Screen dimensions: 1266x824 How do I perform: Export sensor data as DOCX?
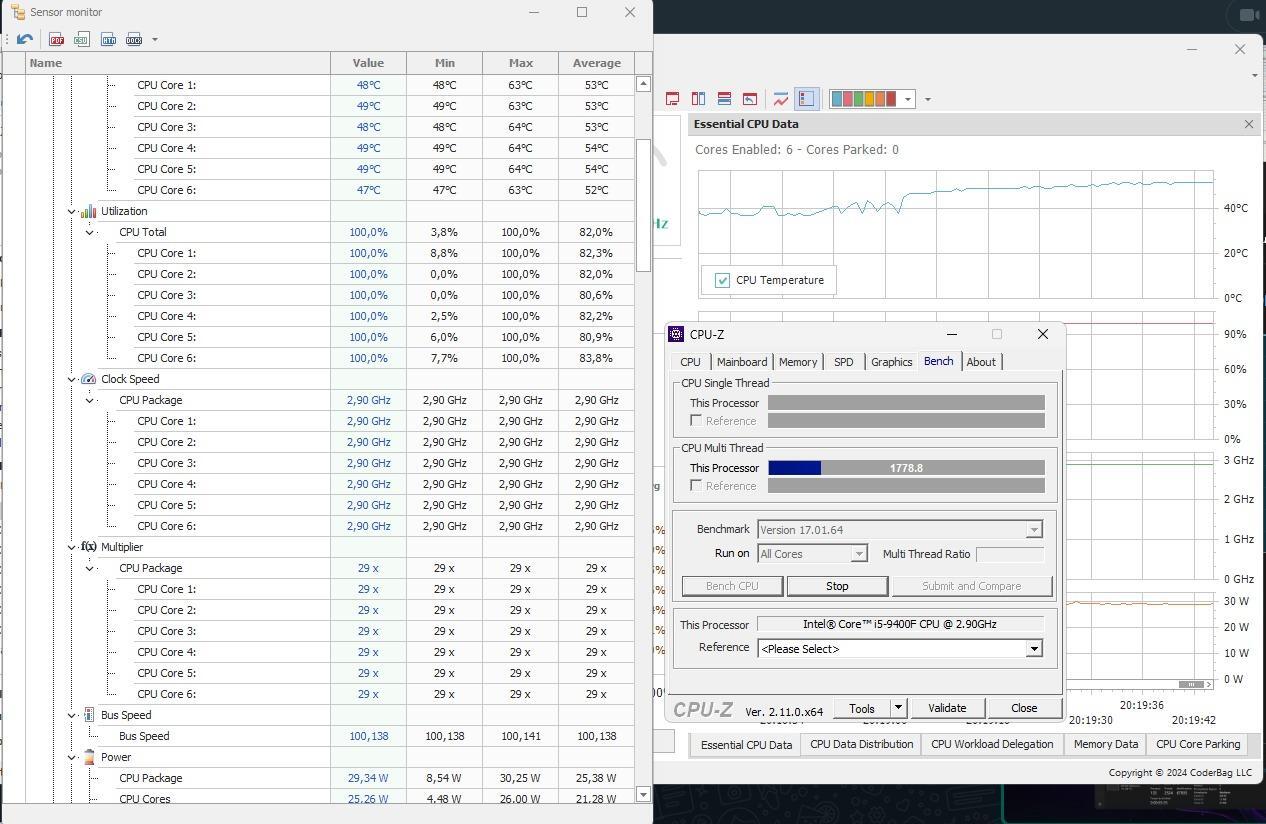pos(134,39)
